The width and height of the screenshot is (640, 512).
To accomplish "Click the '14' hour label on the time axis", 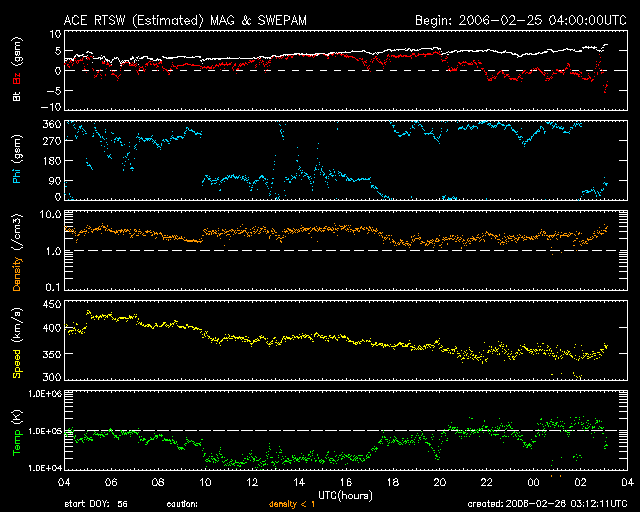I will coord(299,482).
